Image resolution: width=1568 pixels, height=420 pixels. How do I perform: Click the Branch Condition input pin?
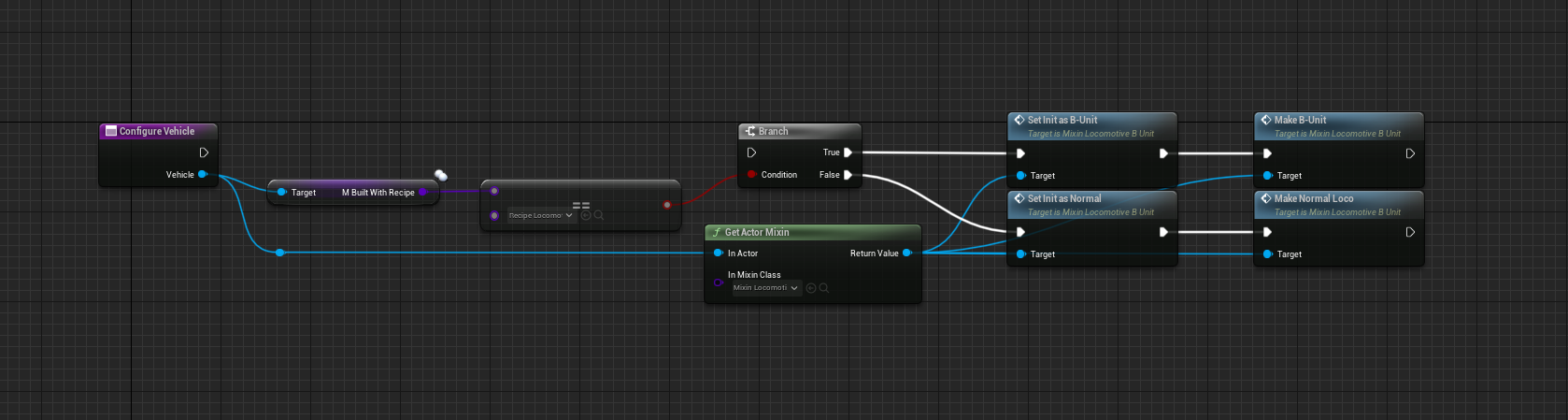coord(751,174)
